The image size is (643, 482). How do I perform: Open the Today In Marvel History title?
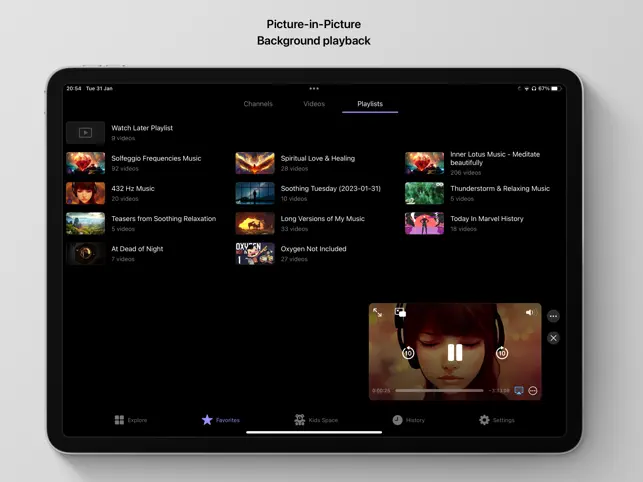[487, 219]
